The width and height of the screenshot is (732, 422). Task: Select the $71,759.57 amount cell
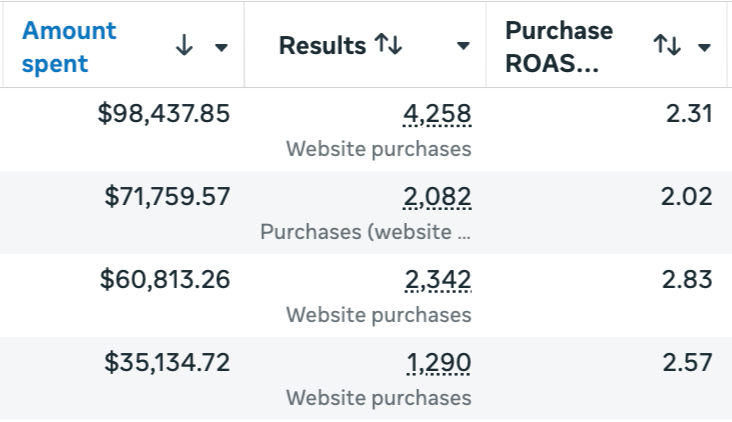pyautogui.click(x=167, y=196)
